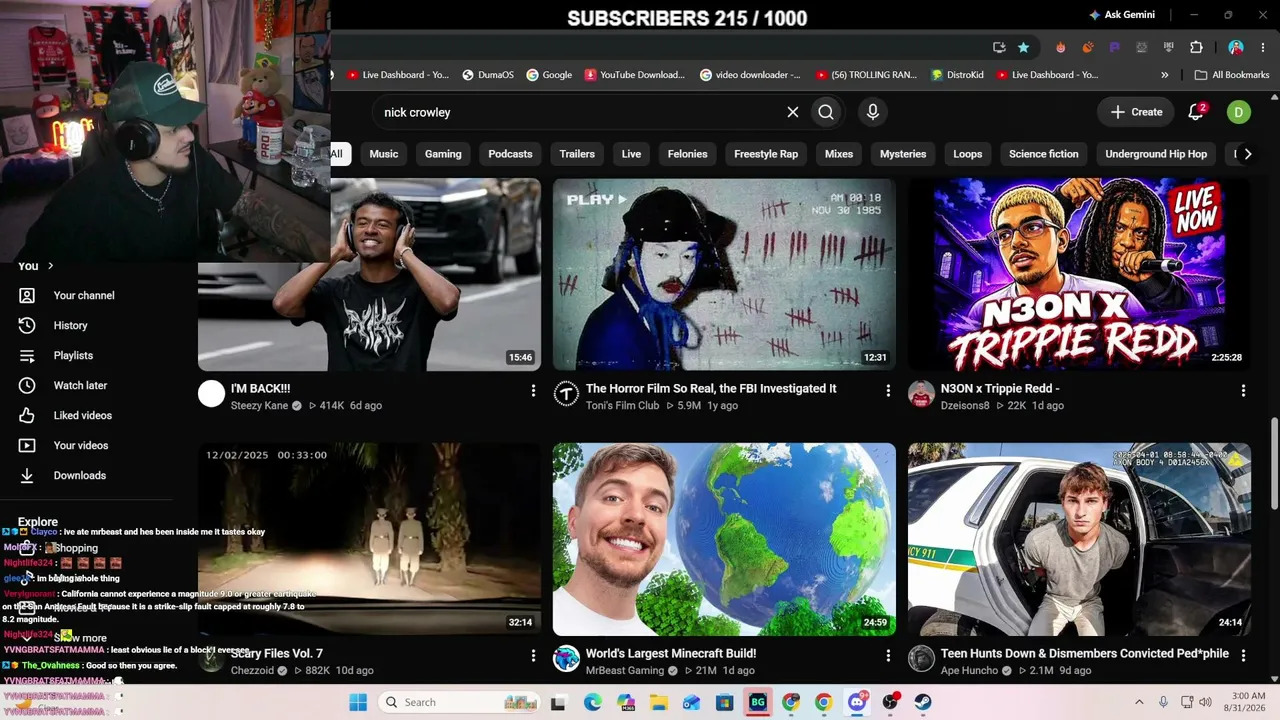The width and height of the screenshot is (1280, 720).
Task: Click the Create button
Action: (1136, 112)
